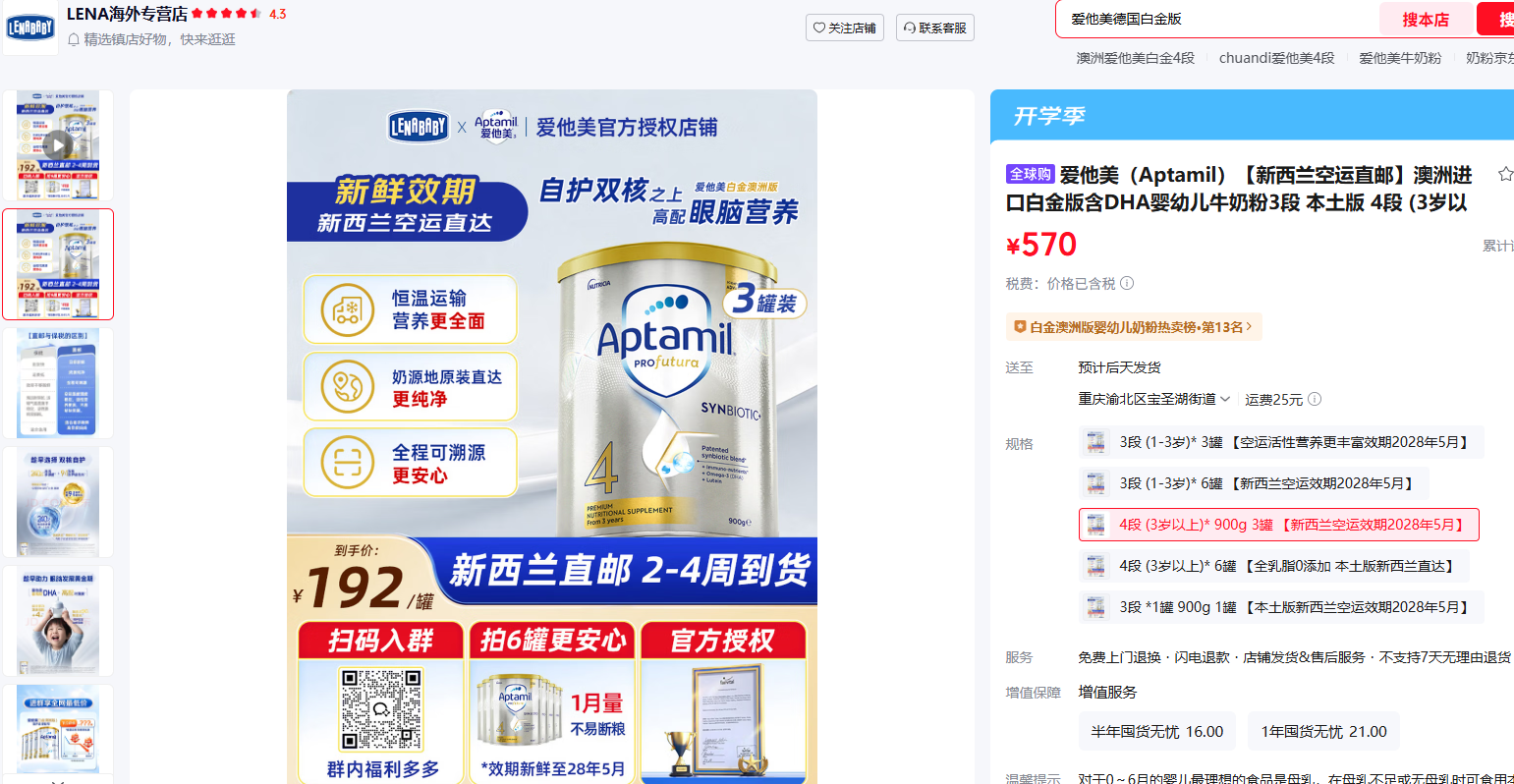Select the fourth product gallery thumbnail

(x=58, y=502)
